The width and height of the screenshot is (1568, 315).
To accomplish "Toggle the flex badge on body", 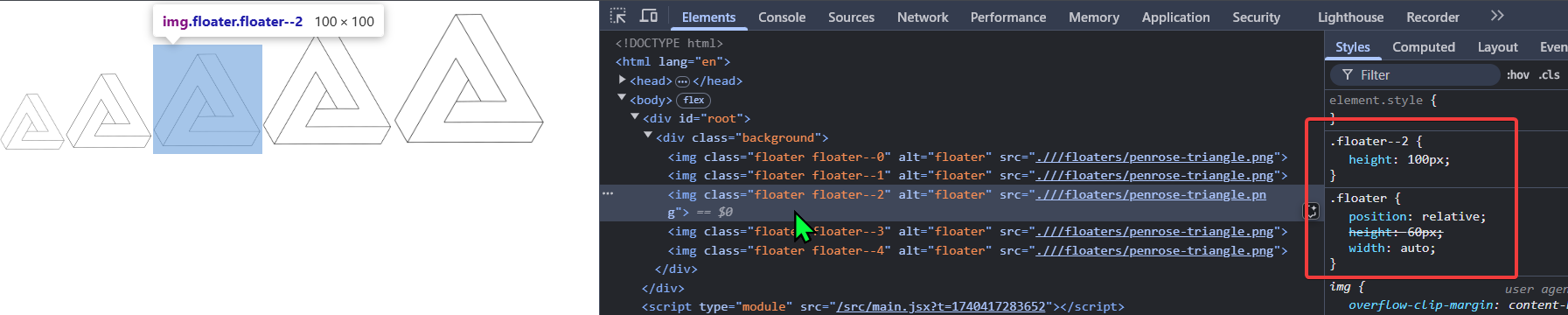I will [694, 100].
